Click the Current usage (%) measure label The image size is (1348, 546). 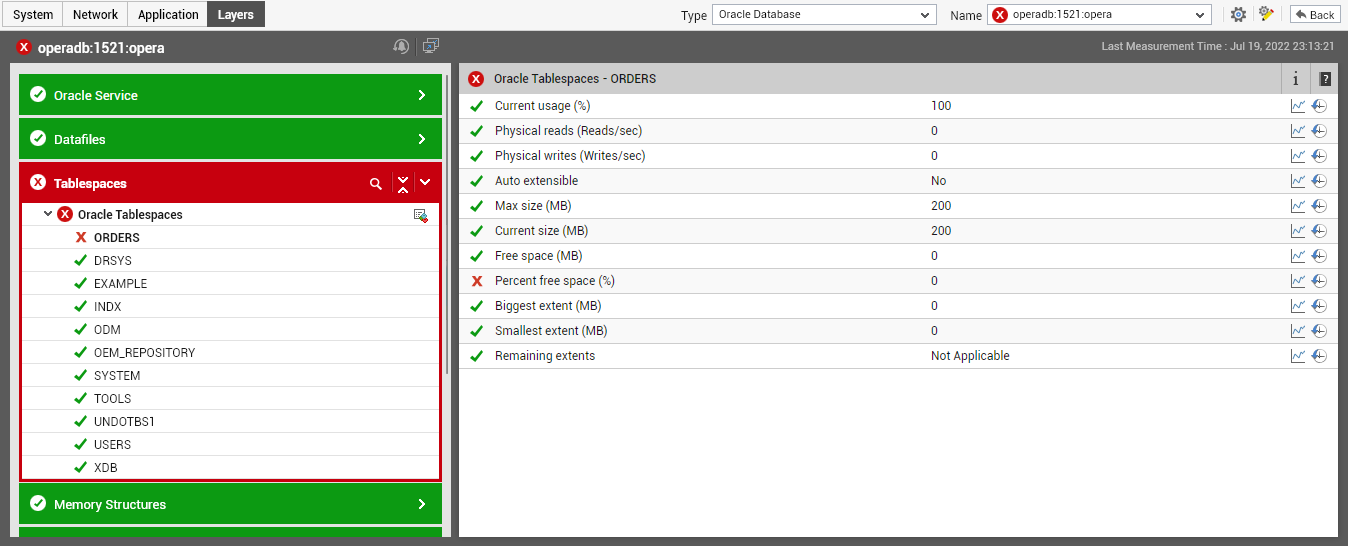[543, 106]
